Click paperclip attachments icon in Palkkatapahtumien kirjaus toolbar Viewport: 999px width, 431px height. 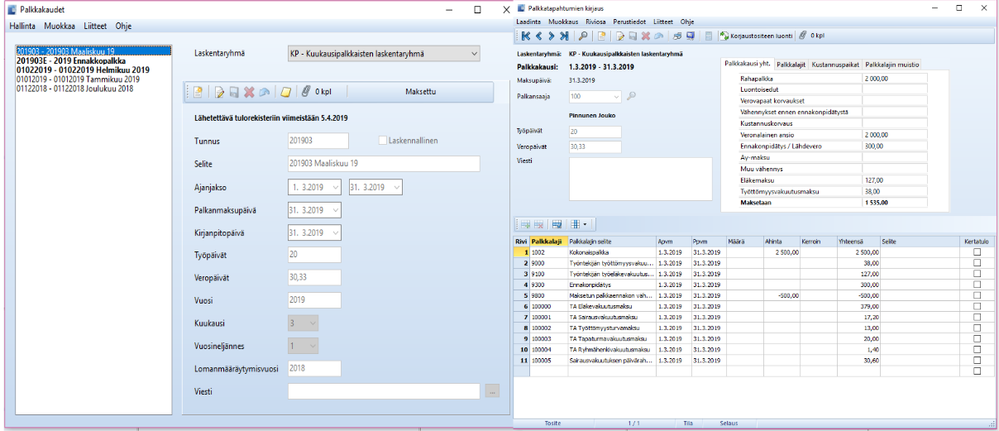pyautogui.click(x=802, y=36)
